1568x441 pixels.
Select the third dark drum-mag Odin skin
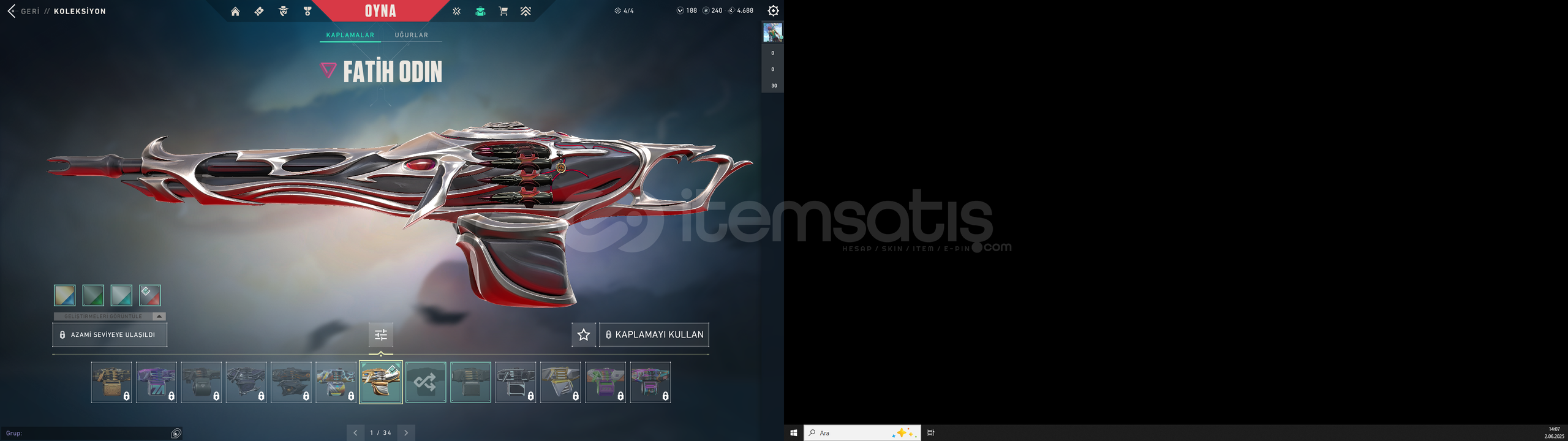click(x=202, y=382)
